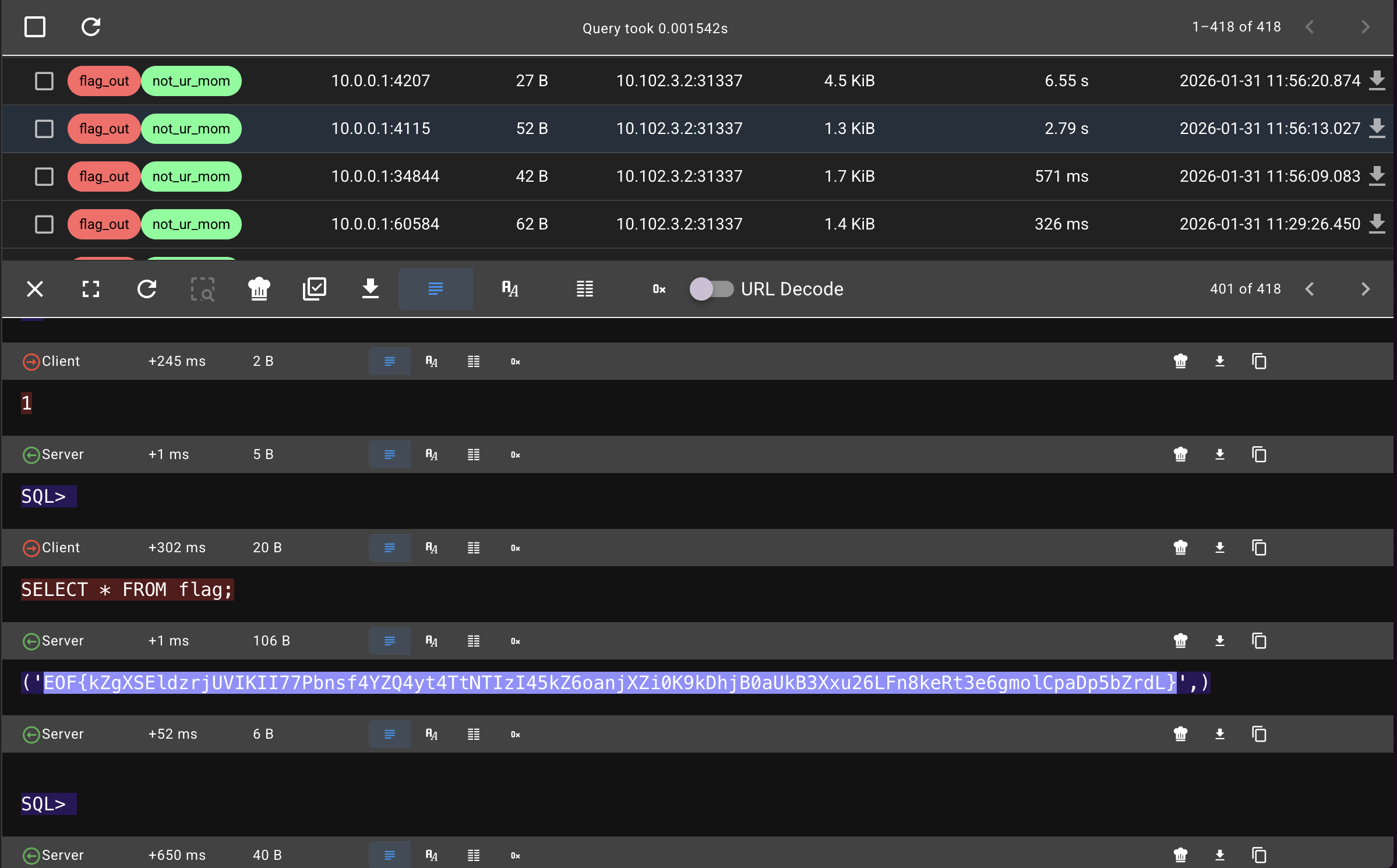Click the fullscreen expand icon in the flow toolbar

coord(91,289)
